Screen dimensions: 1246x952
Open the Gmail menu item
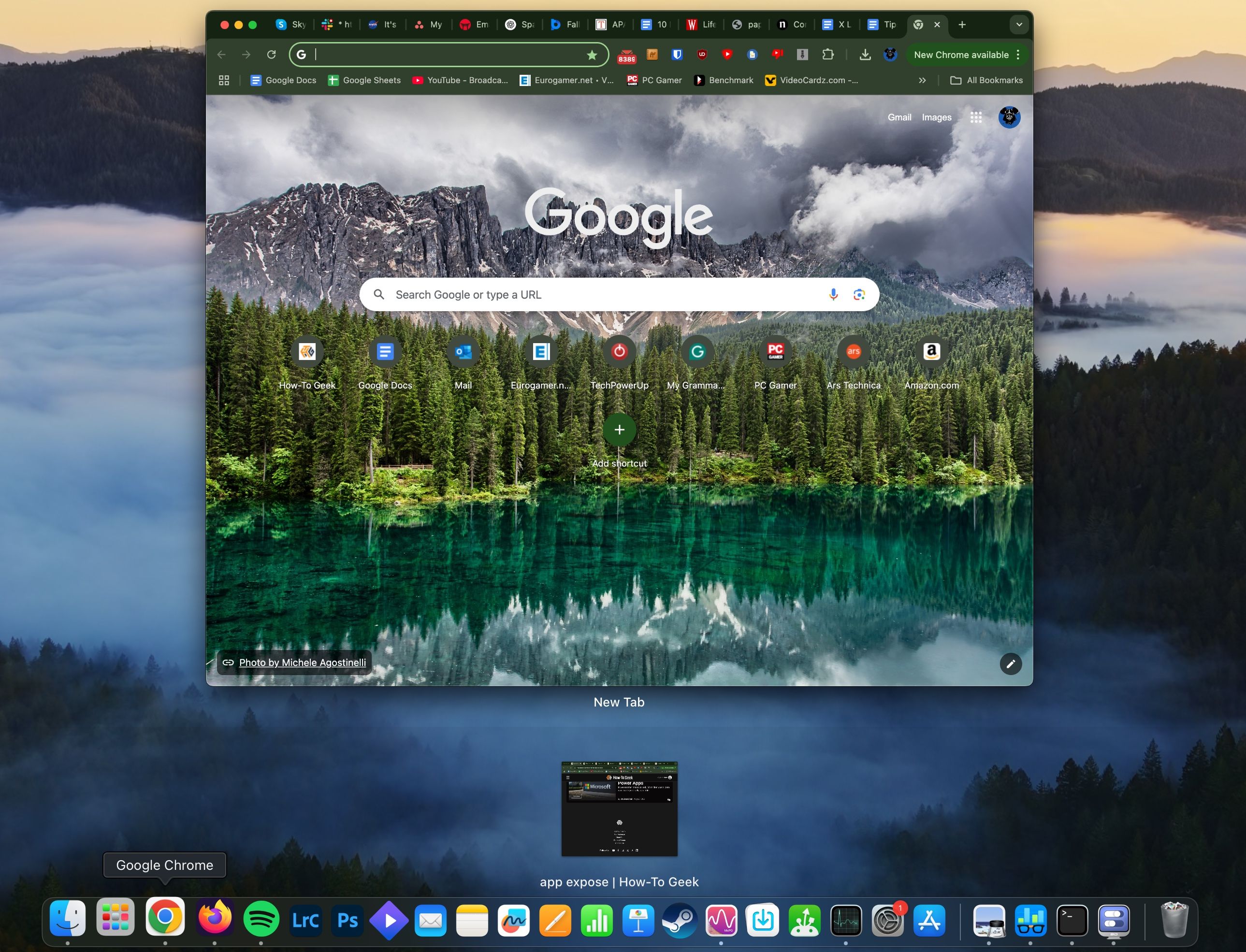[898, 117]
